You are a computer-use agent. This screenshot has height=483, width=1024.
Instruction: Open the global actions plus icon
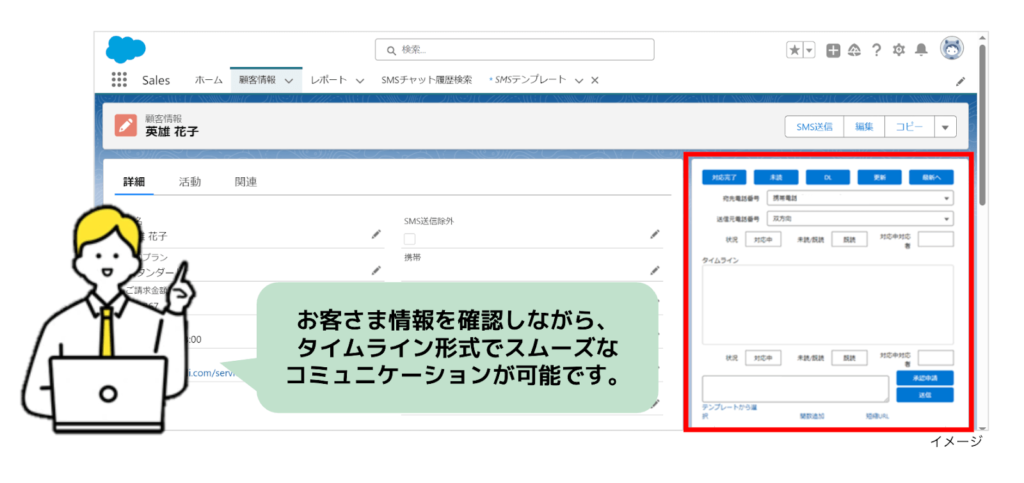pyautogui.click(x=833, y=50)
